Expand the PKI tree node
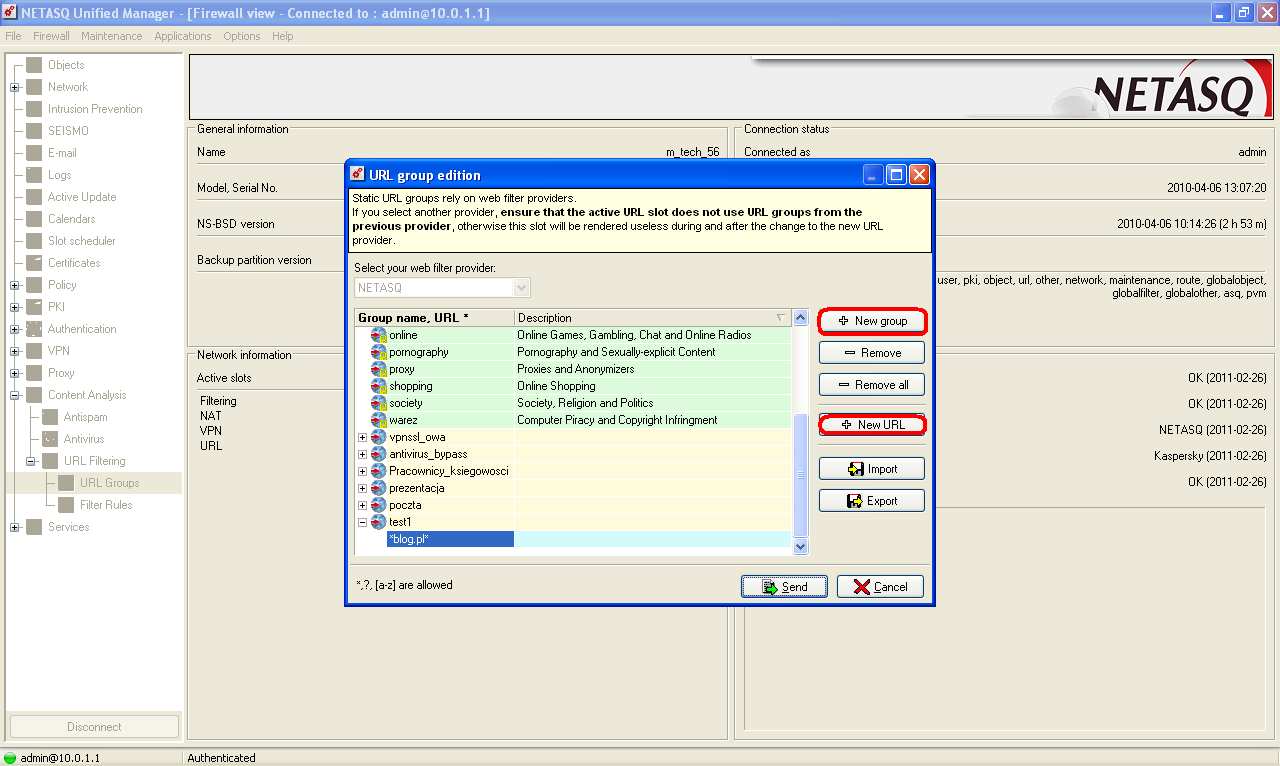Screen dimensions: 1280x766 point(15,307)
